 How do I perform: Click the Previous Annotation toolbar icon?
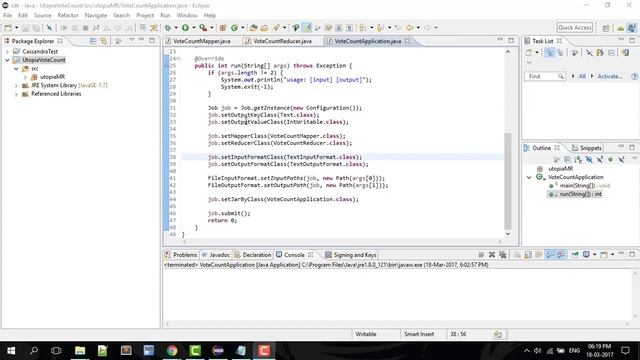point(380,28)
